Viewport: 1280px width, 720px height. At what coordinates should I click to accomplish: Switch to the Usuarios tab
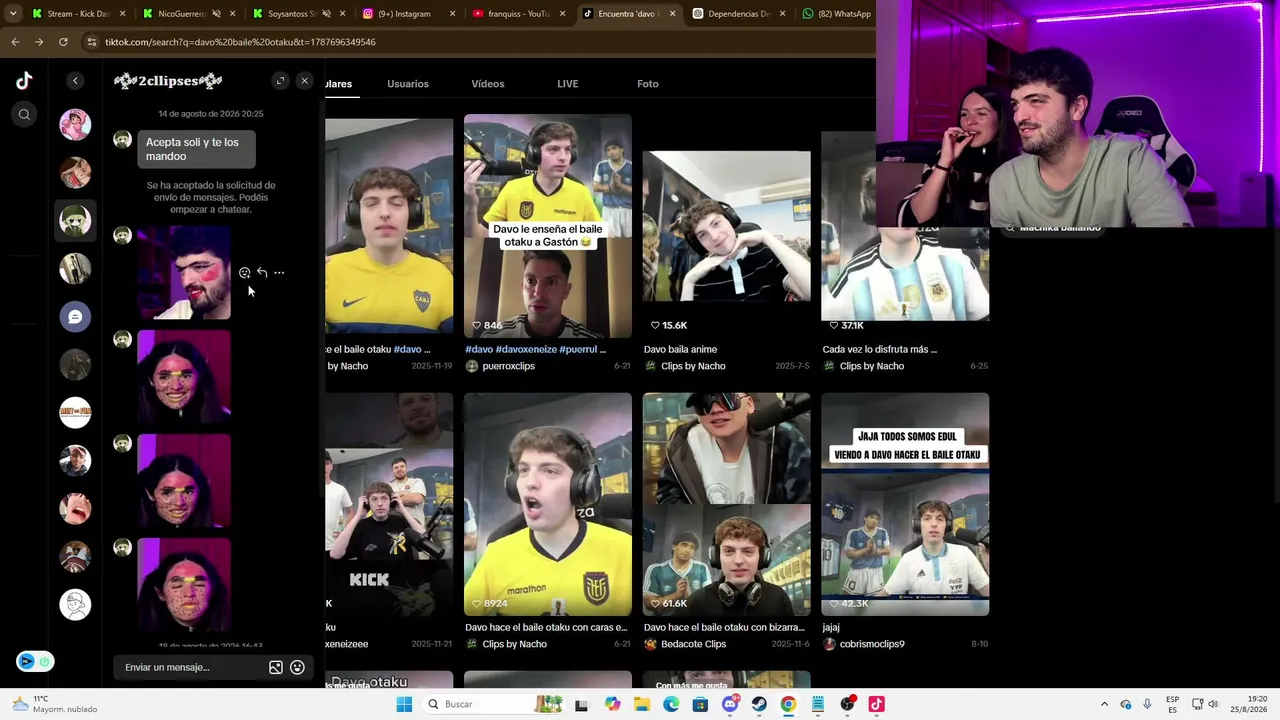tap(408, 84)
